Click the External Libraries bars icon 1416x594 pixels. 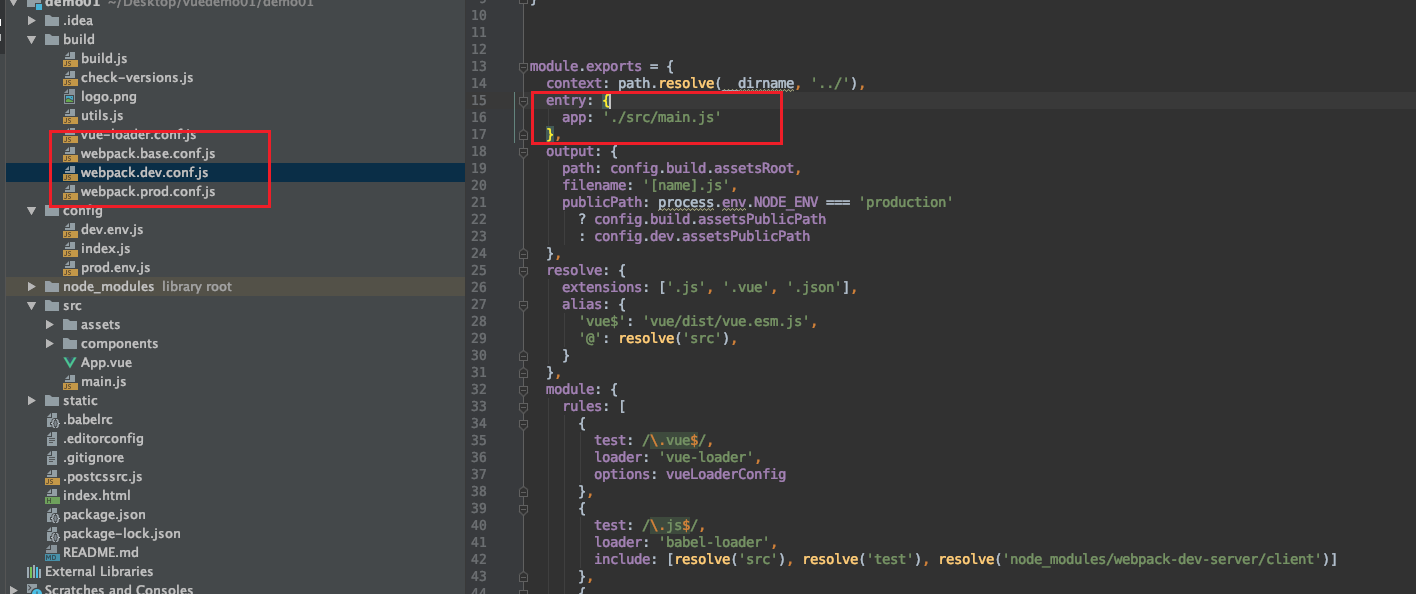pyautogui.click(x=34, y=572)
